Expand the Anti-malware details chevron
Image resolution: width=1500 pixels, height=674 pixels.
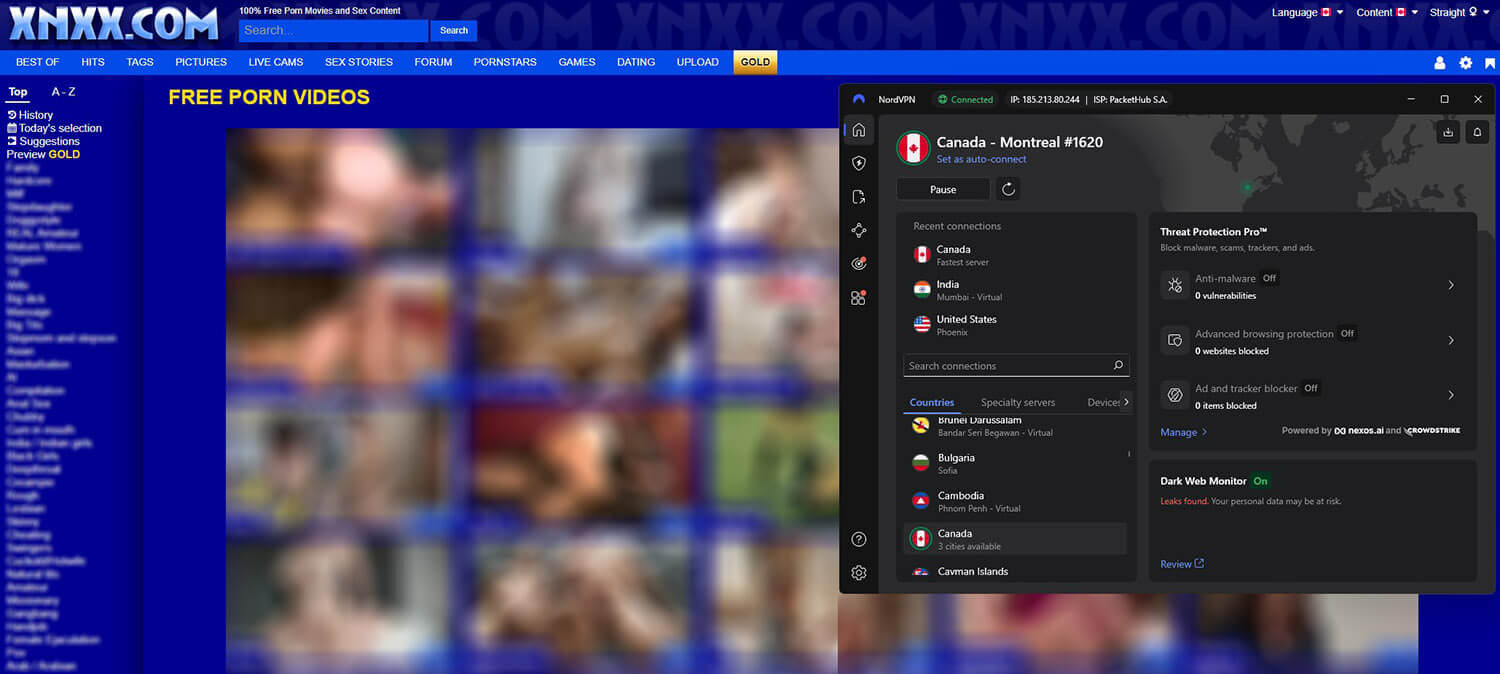1451,285
